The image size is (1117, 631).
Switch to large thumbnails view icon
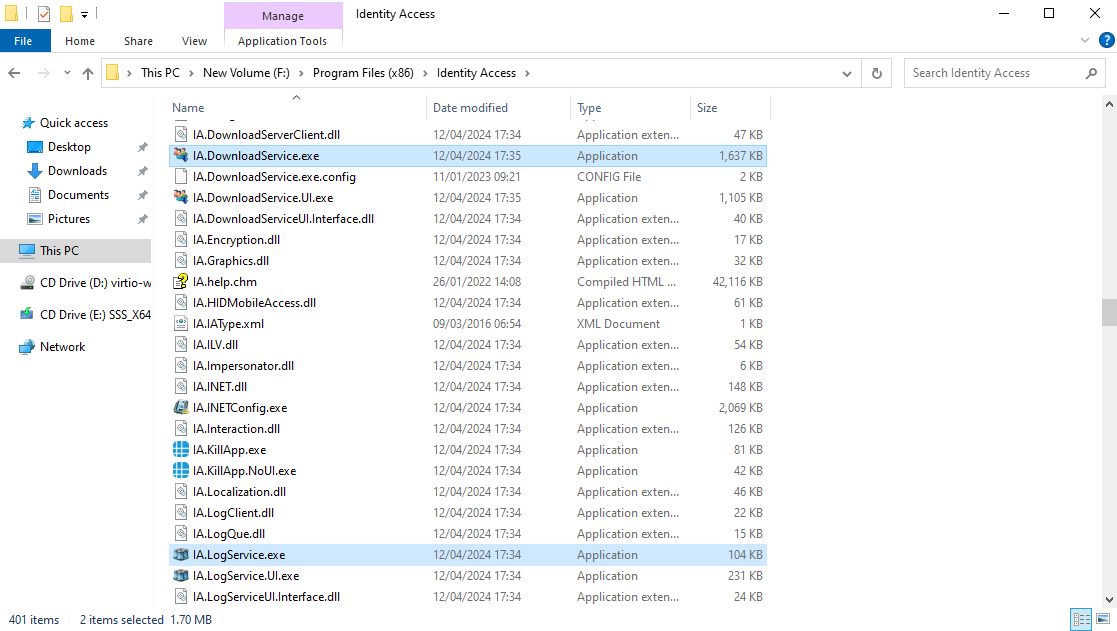click(1103, 619)
